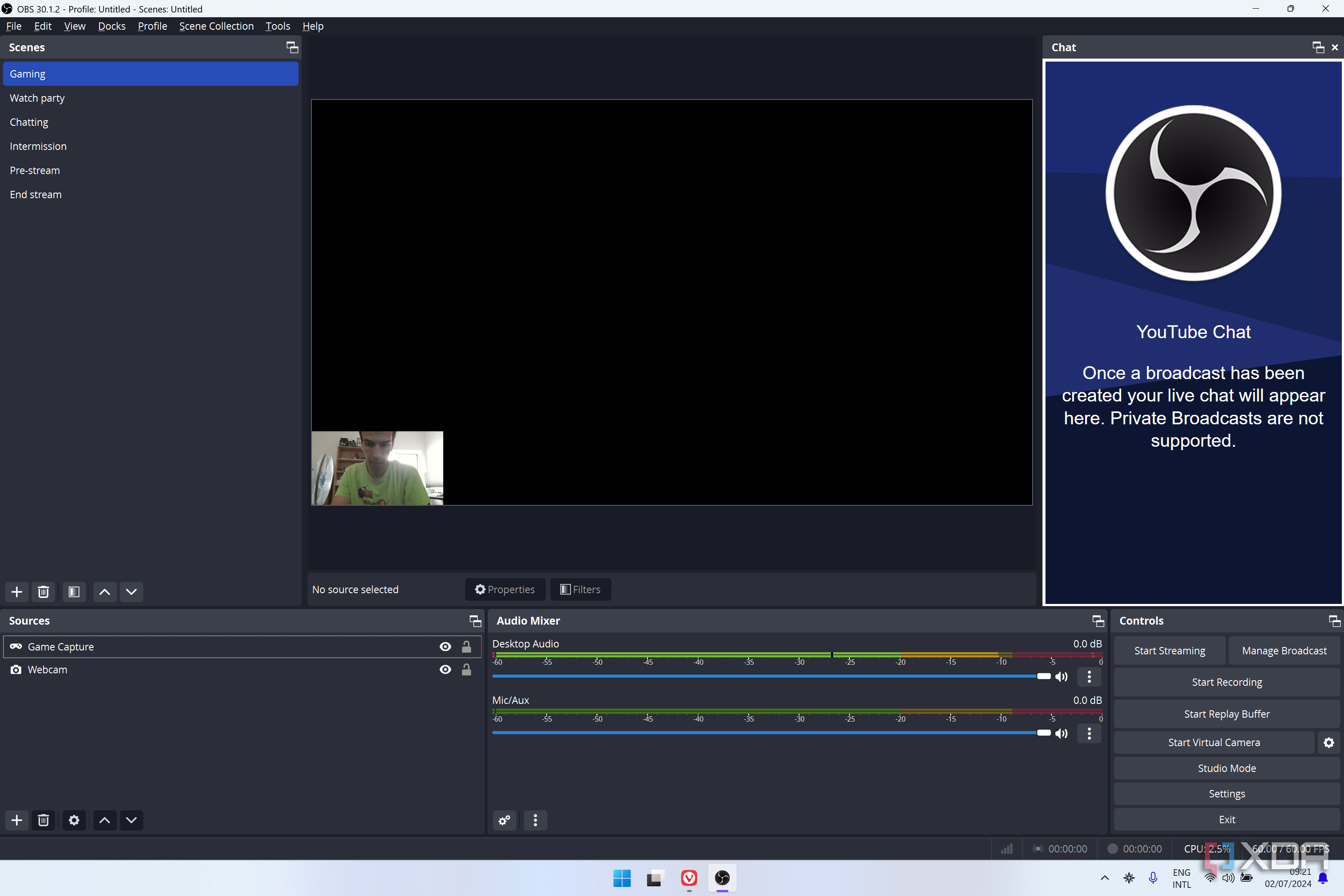The width and height of the screenshot is (1344, 896).
Task: Click Manage Broadcast button
Action: pyautogui.click(x=1284, y=651)
